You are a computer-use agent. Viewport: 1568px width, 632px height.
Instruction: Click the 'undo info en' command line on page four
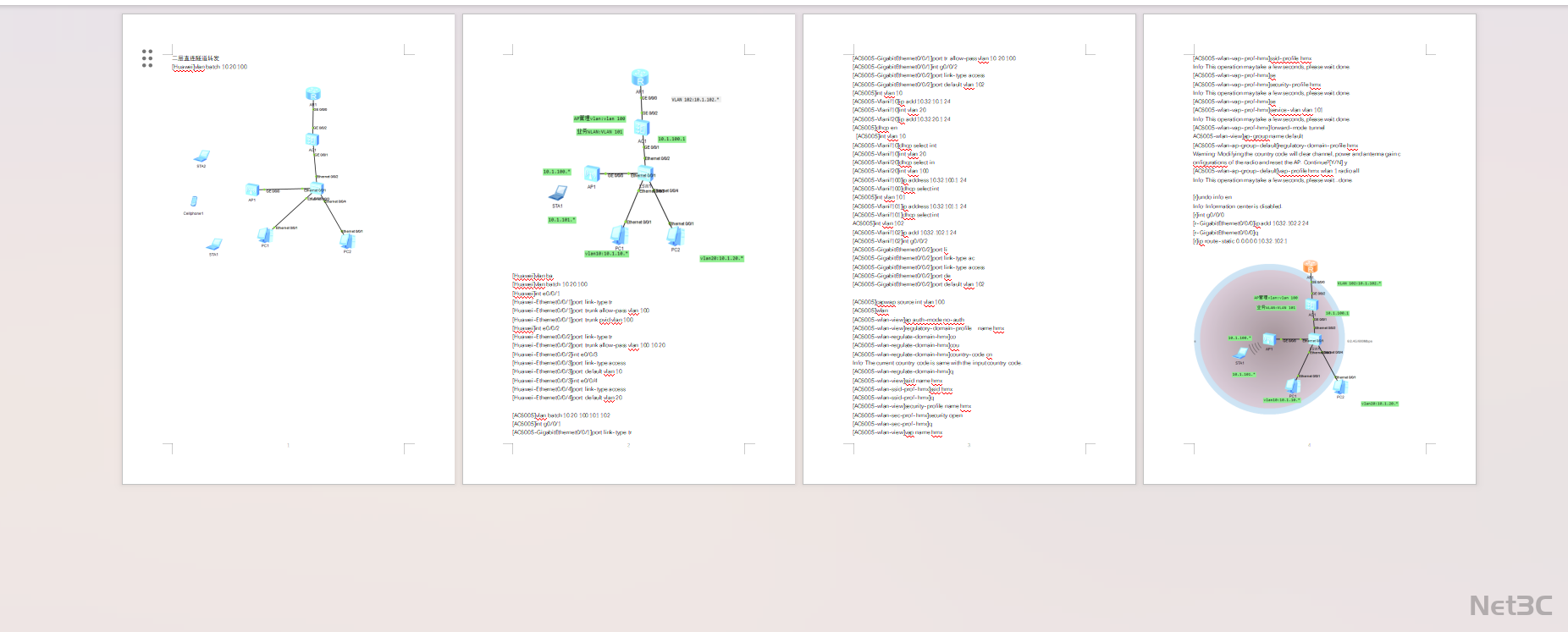(x=1214, y=197)
